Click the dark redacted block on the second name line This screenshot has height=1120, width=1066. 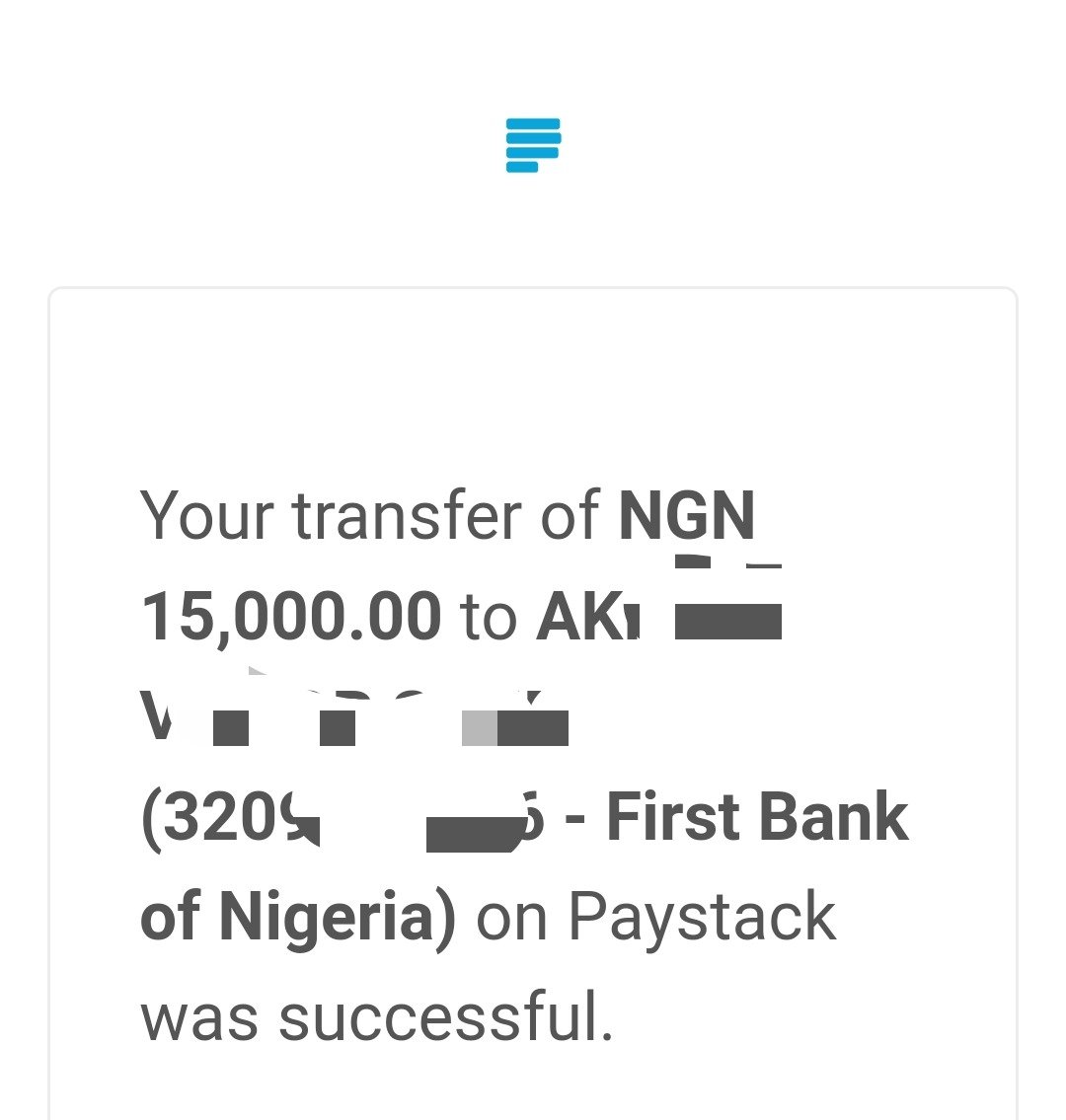tap(532, 728)
